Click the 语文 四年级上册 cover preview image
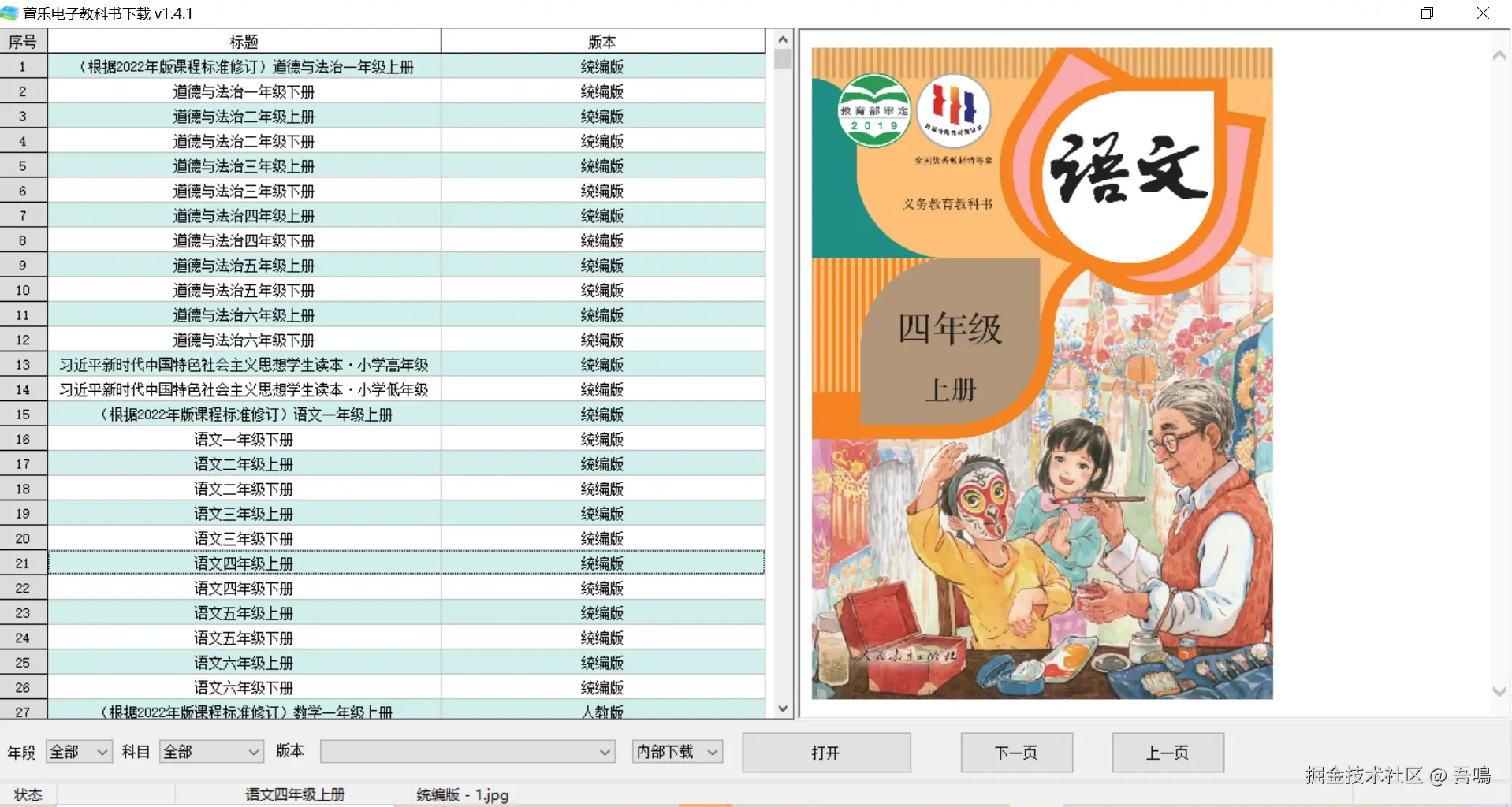This screenshot has width=1512, height=807. pyautogui.click(x=1042, y=374)
